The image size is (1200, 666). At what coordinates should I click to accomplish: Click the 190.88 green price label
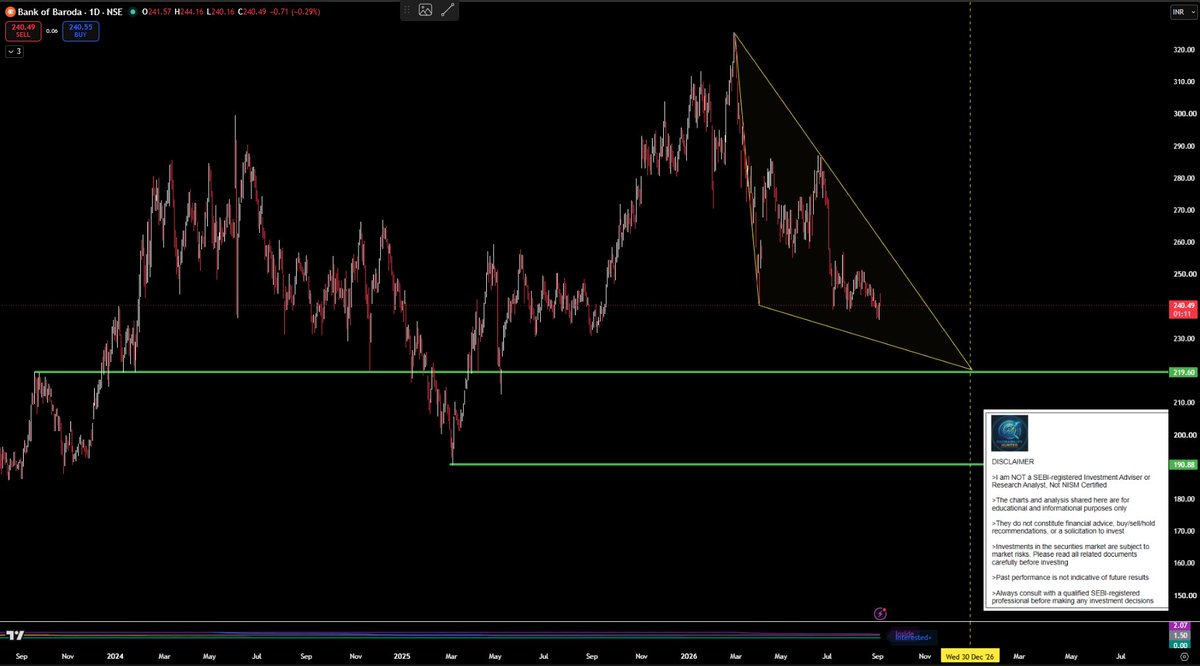tap(1183, 464)
